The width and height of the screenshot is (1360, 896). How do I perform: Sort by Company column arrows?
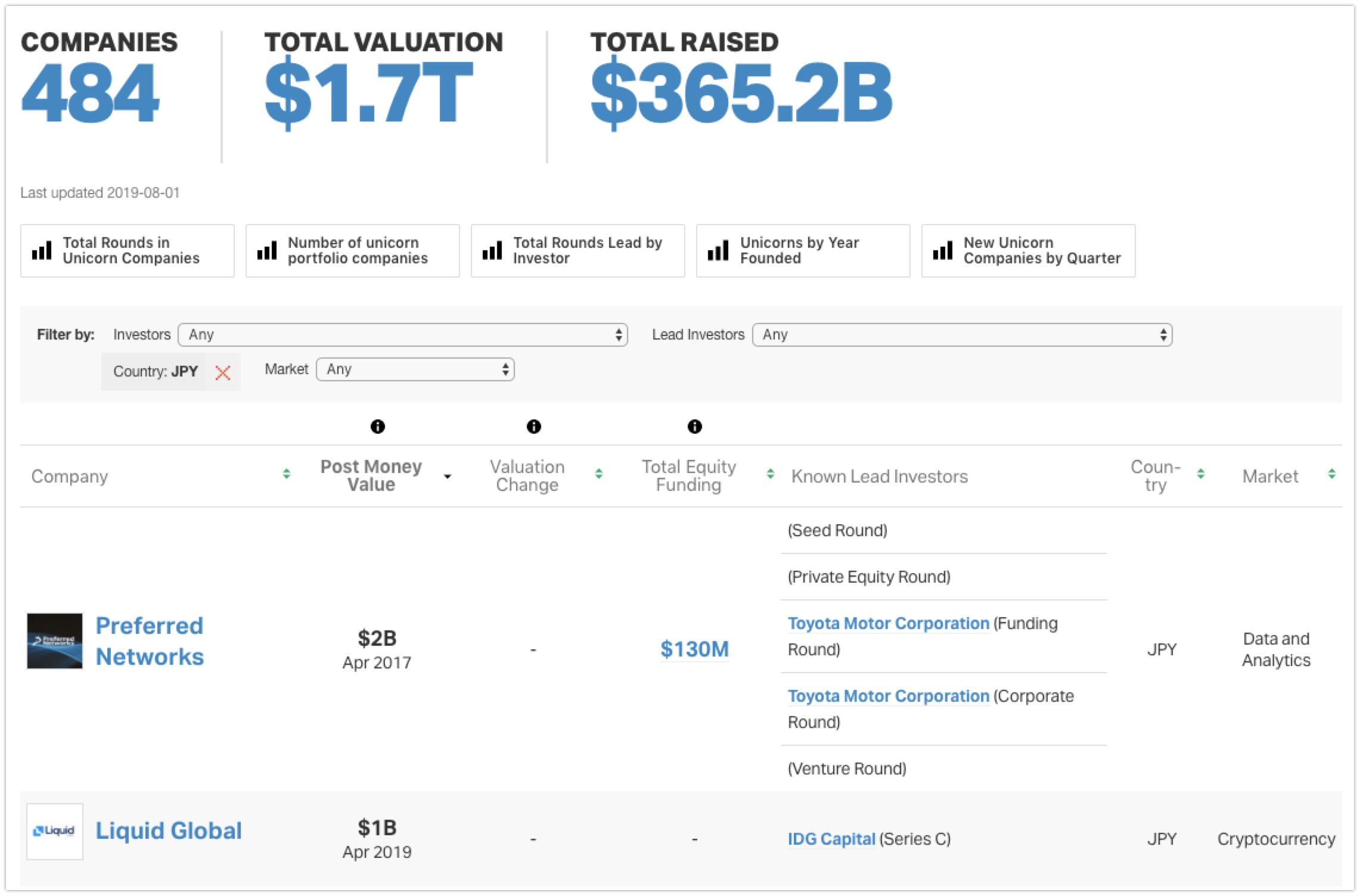tap(287, 474)
